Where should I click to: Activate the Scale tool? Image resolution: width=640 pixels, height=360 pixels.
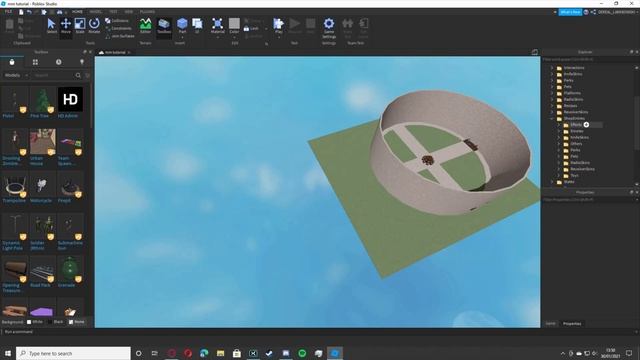click(80, 26)
